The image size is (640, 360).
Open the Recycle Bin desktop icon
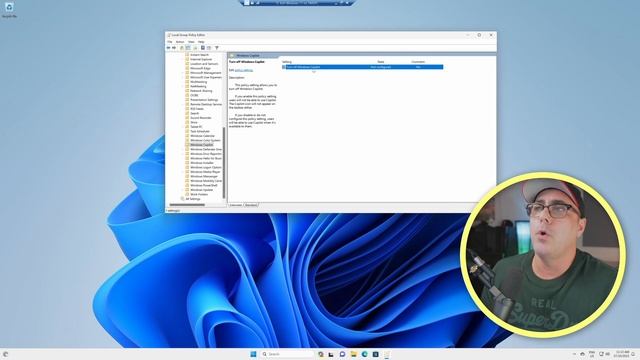click(9, 10)
